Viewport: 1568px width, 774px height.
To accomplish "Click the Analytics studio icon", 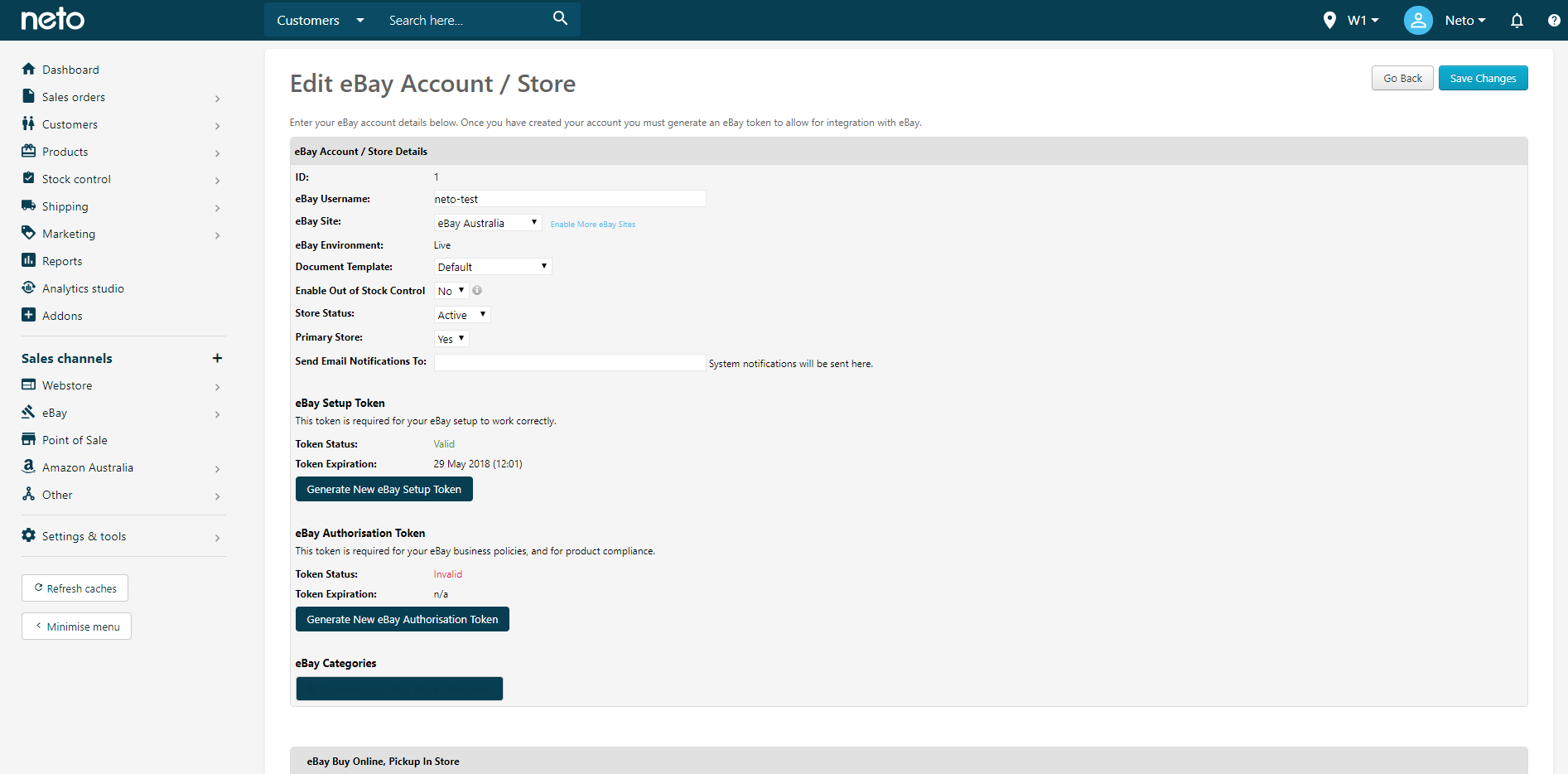I will [x=29, y=288].
